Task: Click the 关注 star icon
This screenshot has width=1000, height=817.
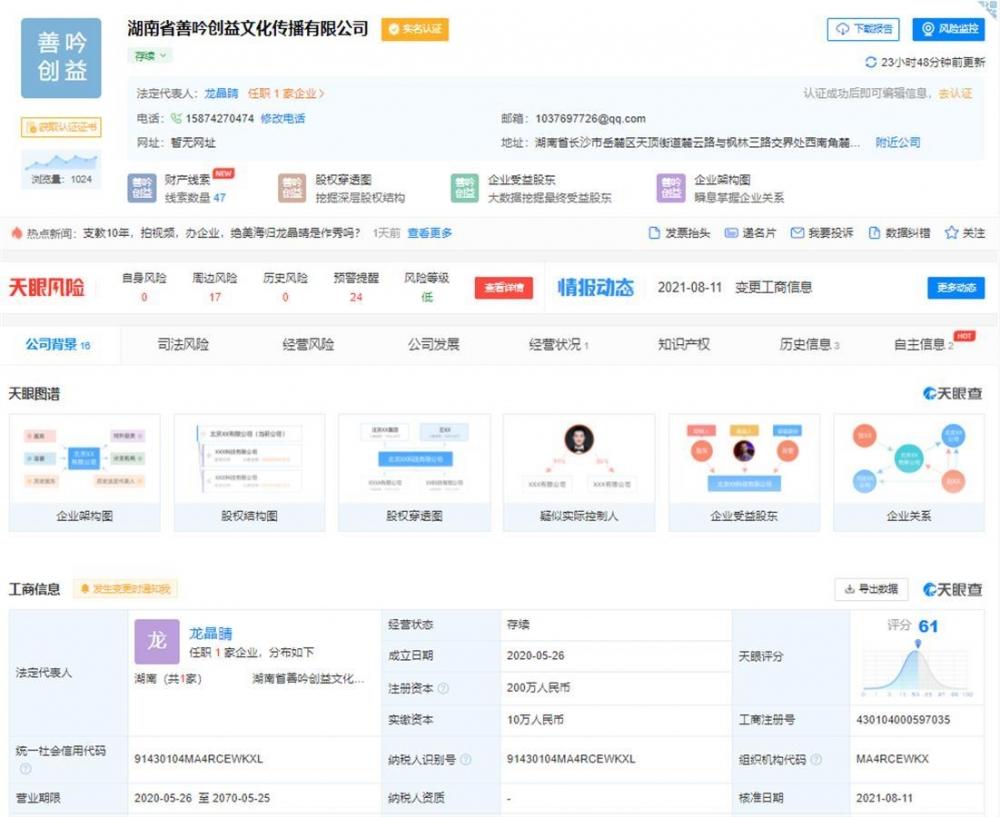Action: (951, 233)
